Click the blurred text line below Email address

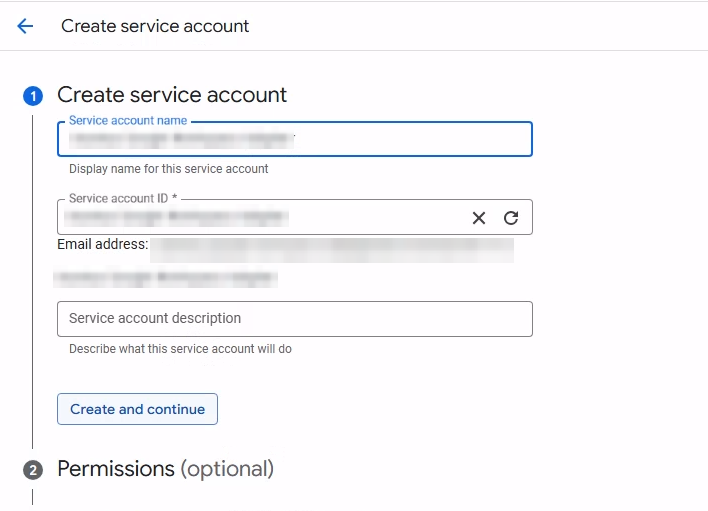point(166,275)
